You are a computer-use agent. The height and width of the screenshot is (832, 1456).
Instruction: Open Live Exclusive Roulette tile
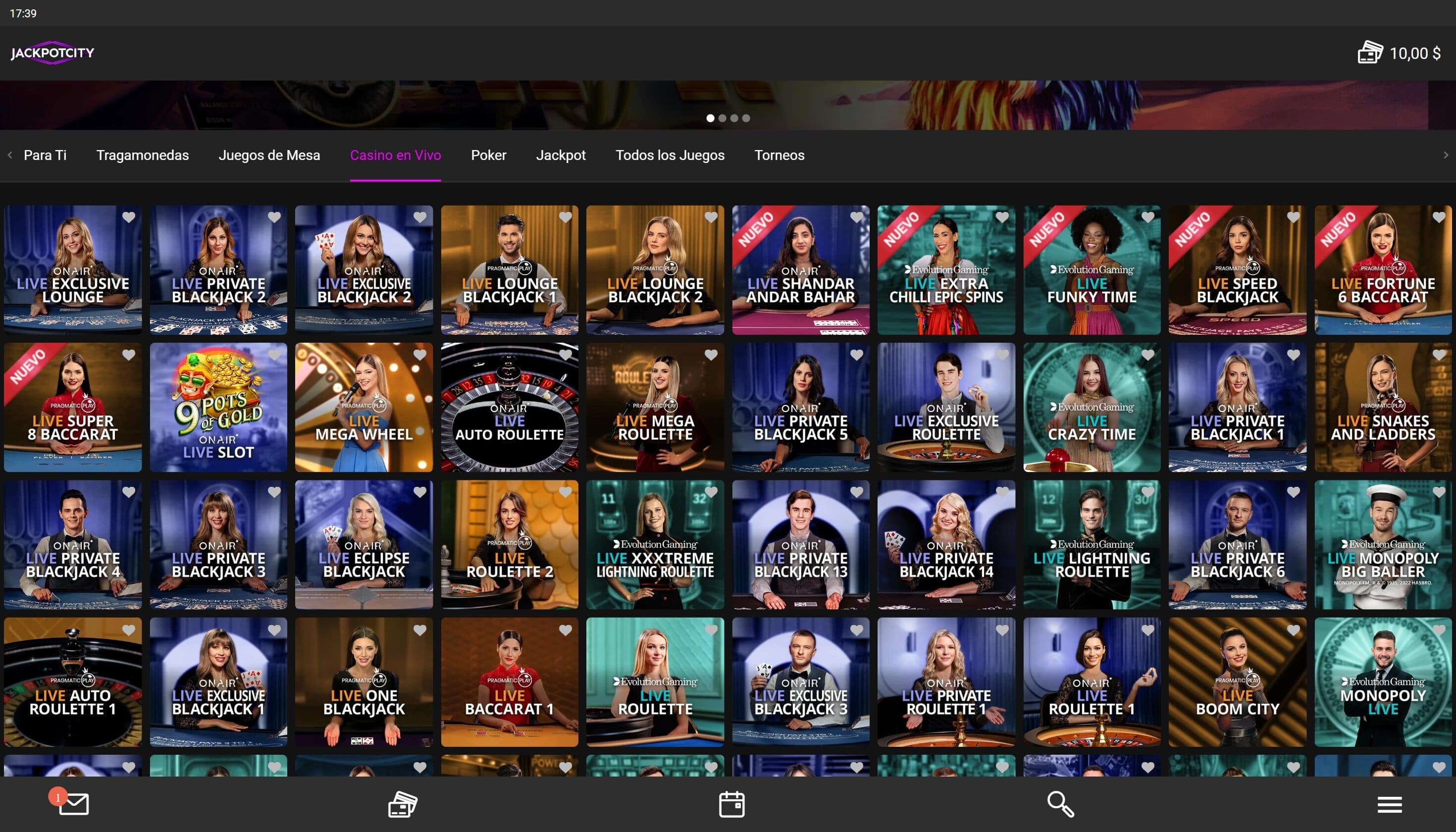click(x=946, y=407)
